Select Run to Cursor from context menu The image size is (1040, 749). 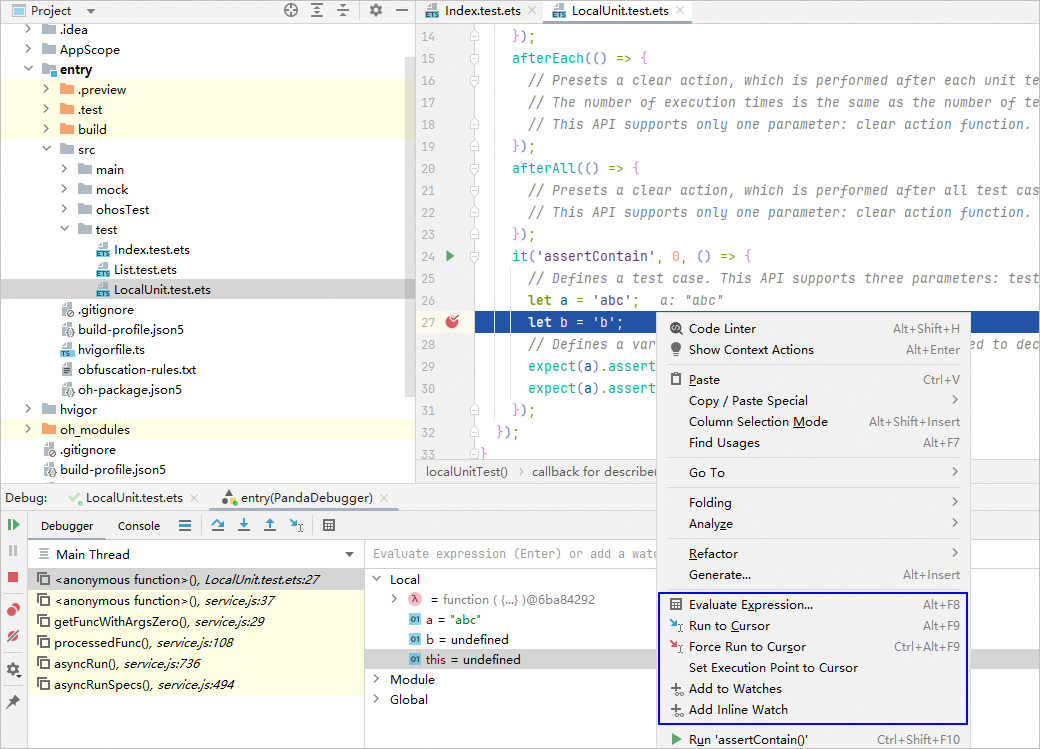point(729,626)
